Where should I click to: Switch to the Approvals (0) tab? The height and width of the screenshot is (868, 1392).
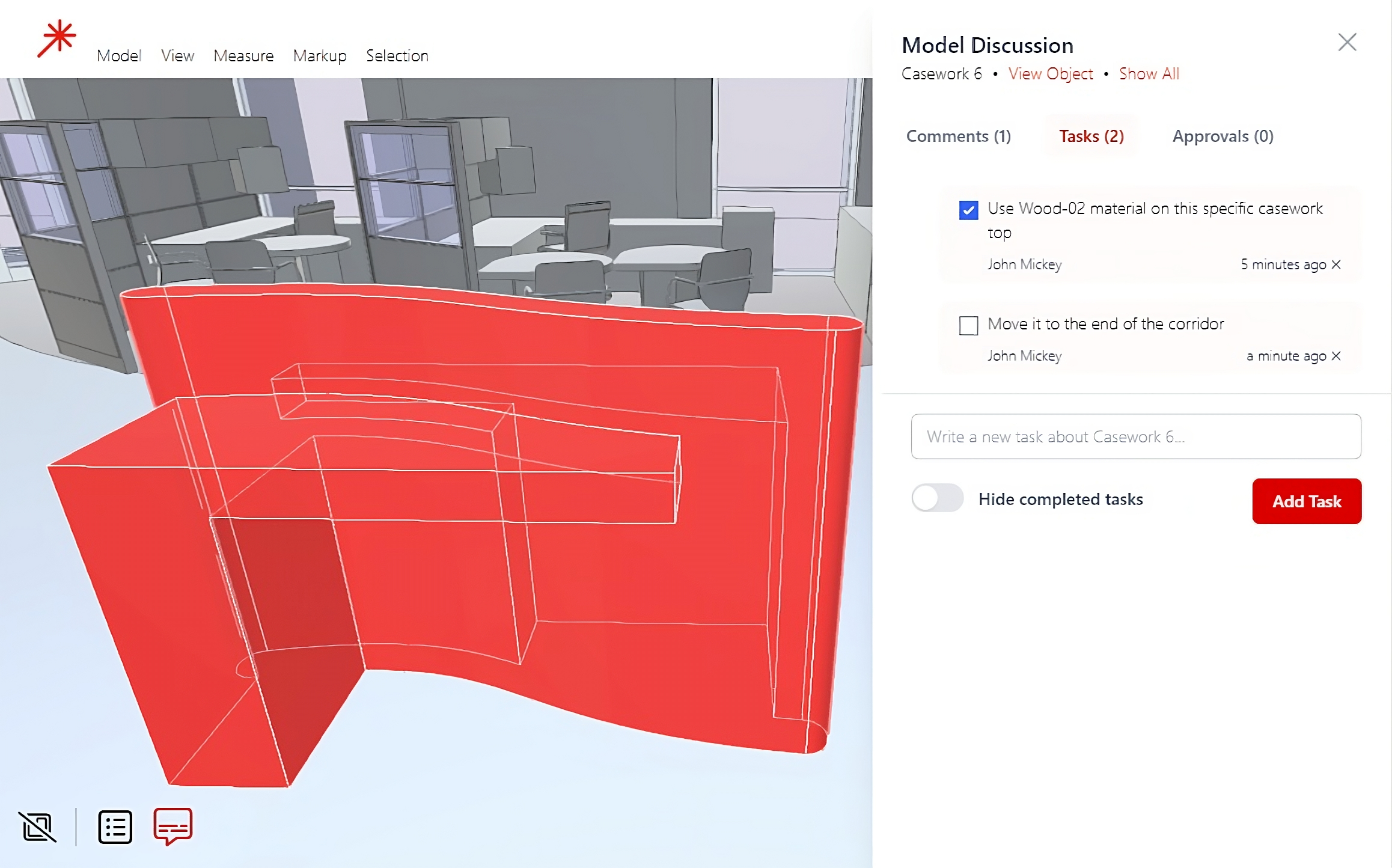(1223, 136)
